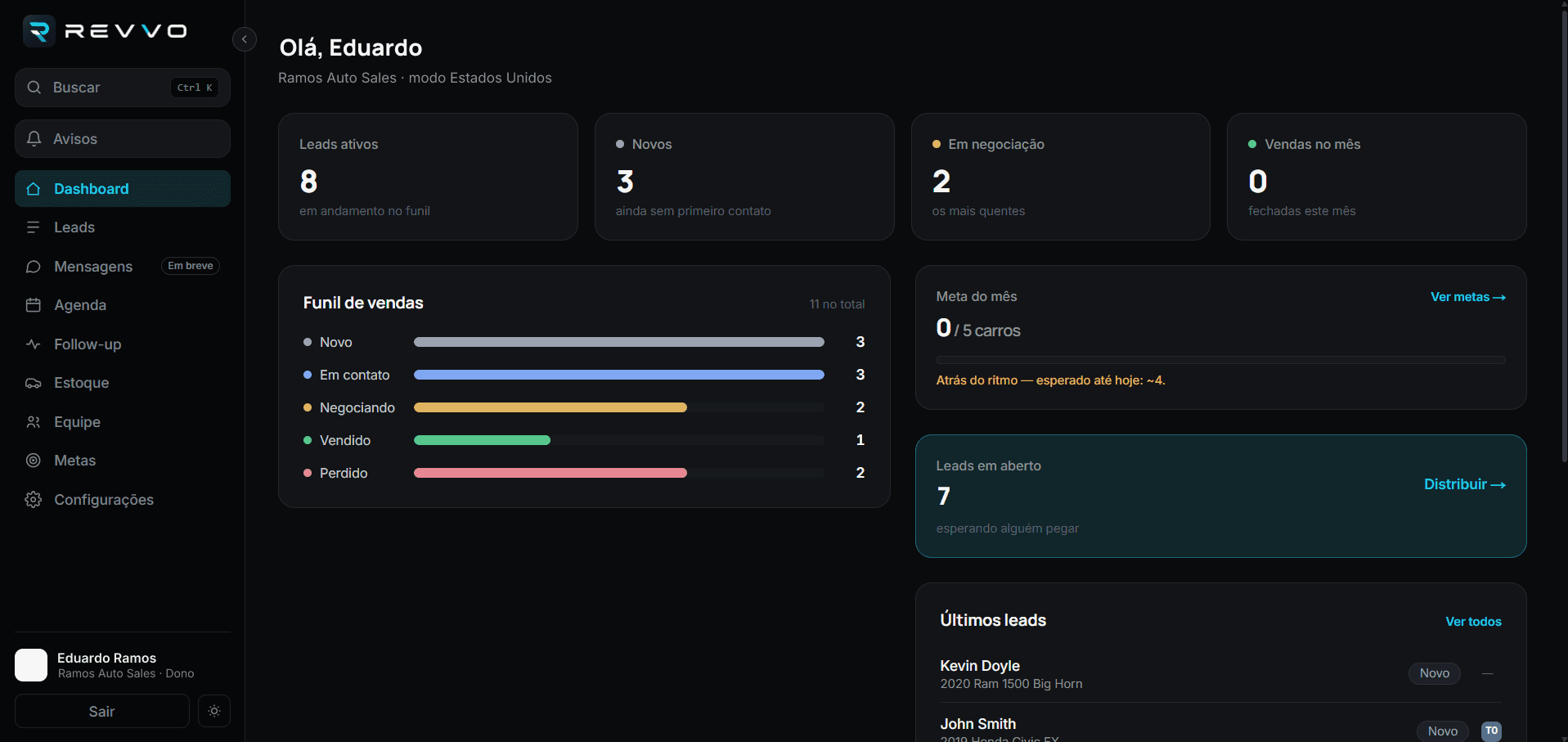Click the page vertical scrollbar
The height and width of the screenshot is (742, 1568).
point(1564,237)
